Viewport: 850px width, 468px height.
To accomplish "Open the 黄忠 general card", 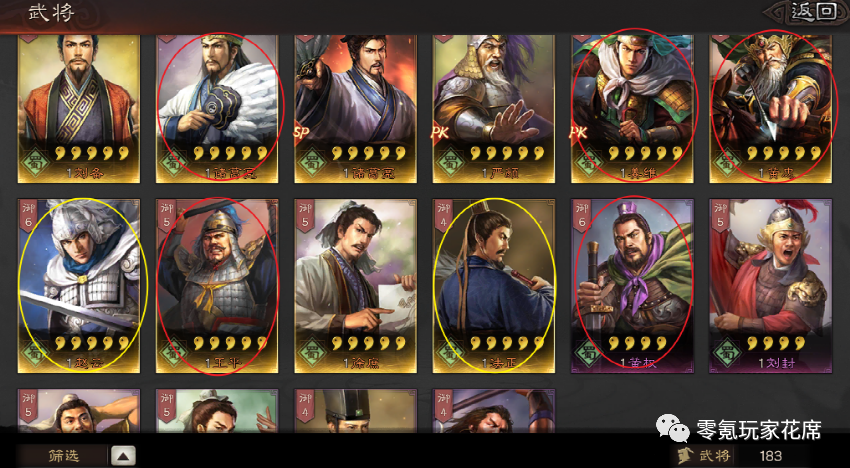I will [770, 109].
